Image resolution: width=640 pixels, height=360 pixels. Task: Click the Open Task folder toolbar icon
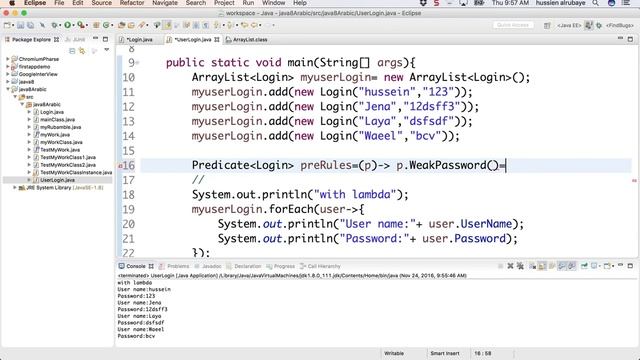pos(131,25)
